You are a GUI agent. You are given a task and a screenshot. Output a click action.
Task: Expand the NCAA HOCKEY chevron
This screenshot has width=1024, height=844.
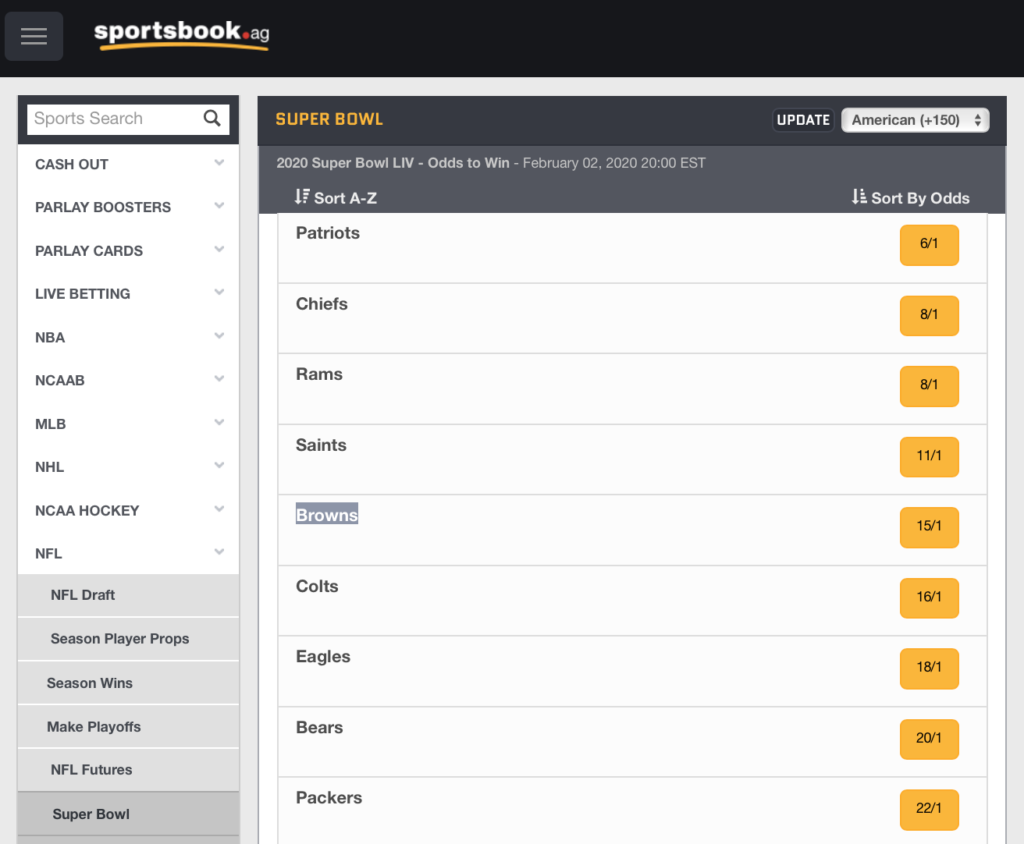[219, 509]
